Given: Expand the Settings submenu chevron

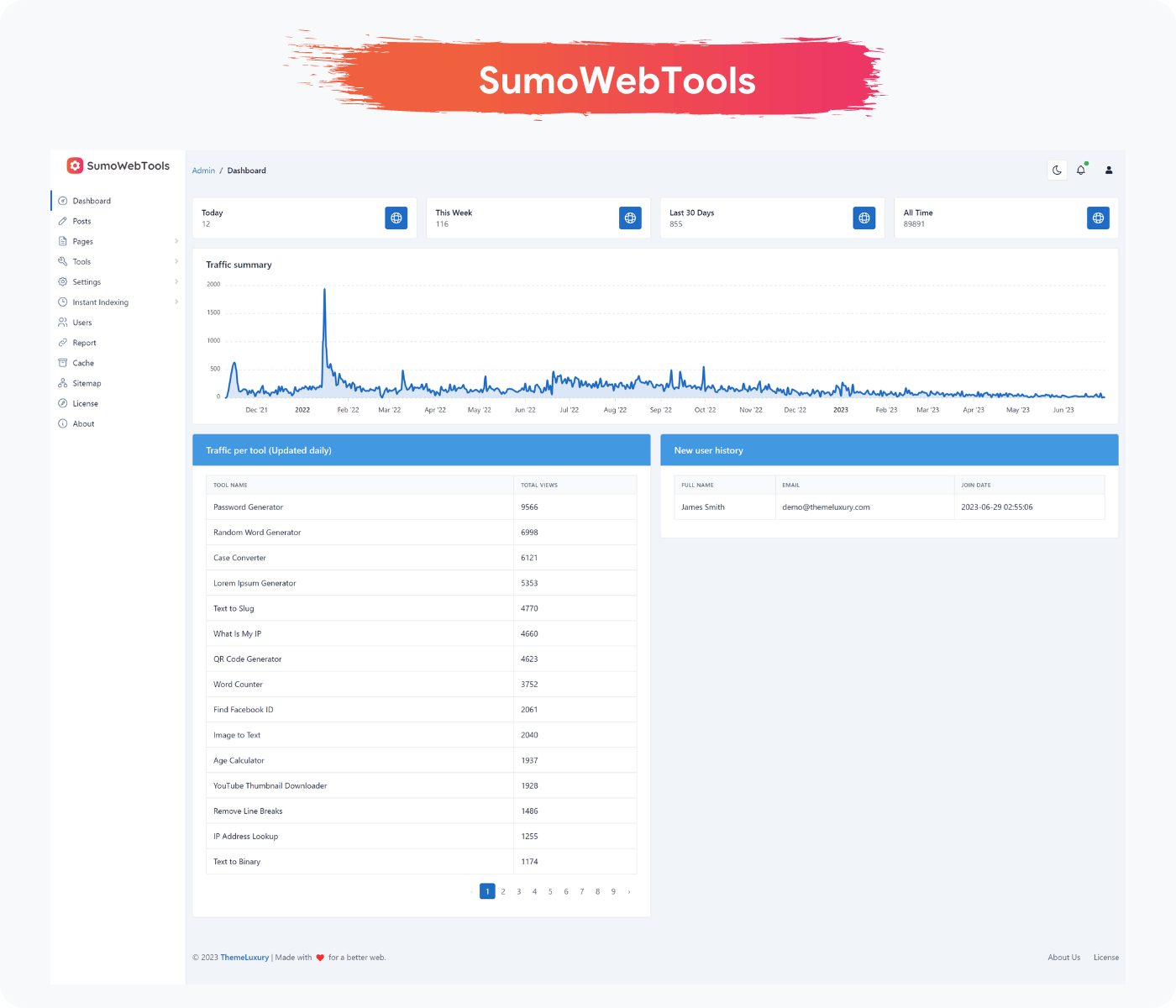Looking at the screenshot, I should click(x=176, y=282).
